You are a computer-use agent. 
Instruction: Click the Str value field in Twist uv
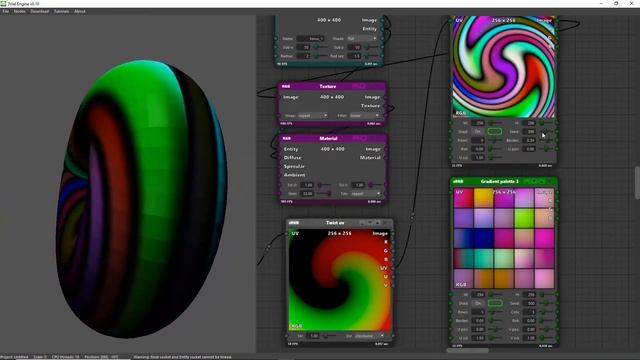pyautogui.click(x=313, y=336)
